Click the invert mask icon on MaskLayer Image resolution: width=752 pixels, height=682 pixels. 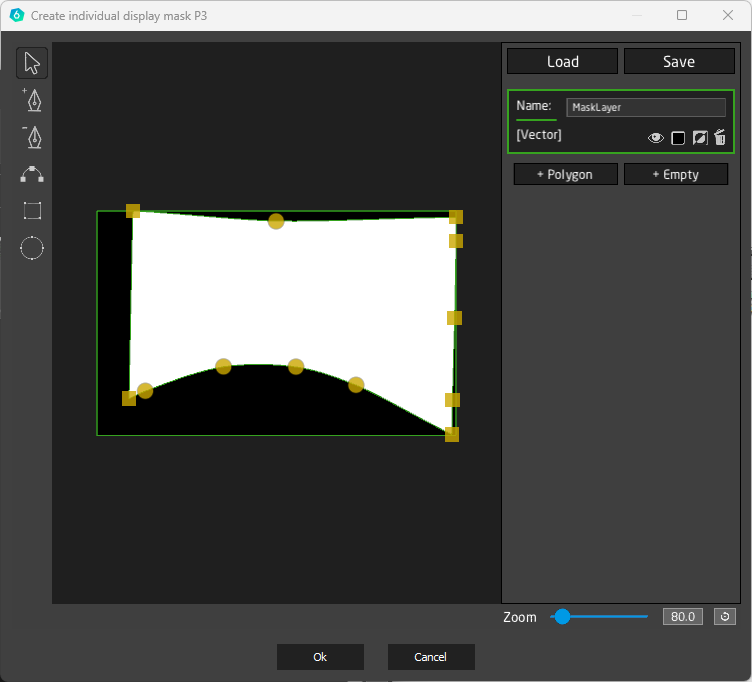(699, 138)
